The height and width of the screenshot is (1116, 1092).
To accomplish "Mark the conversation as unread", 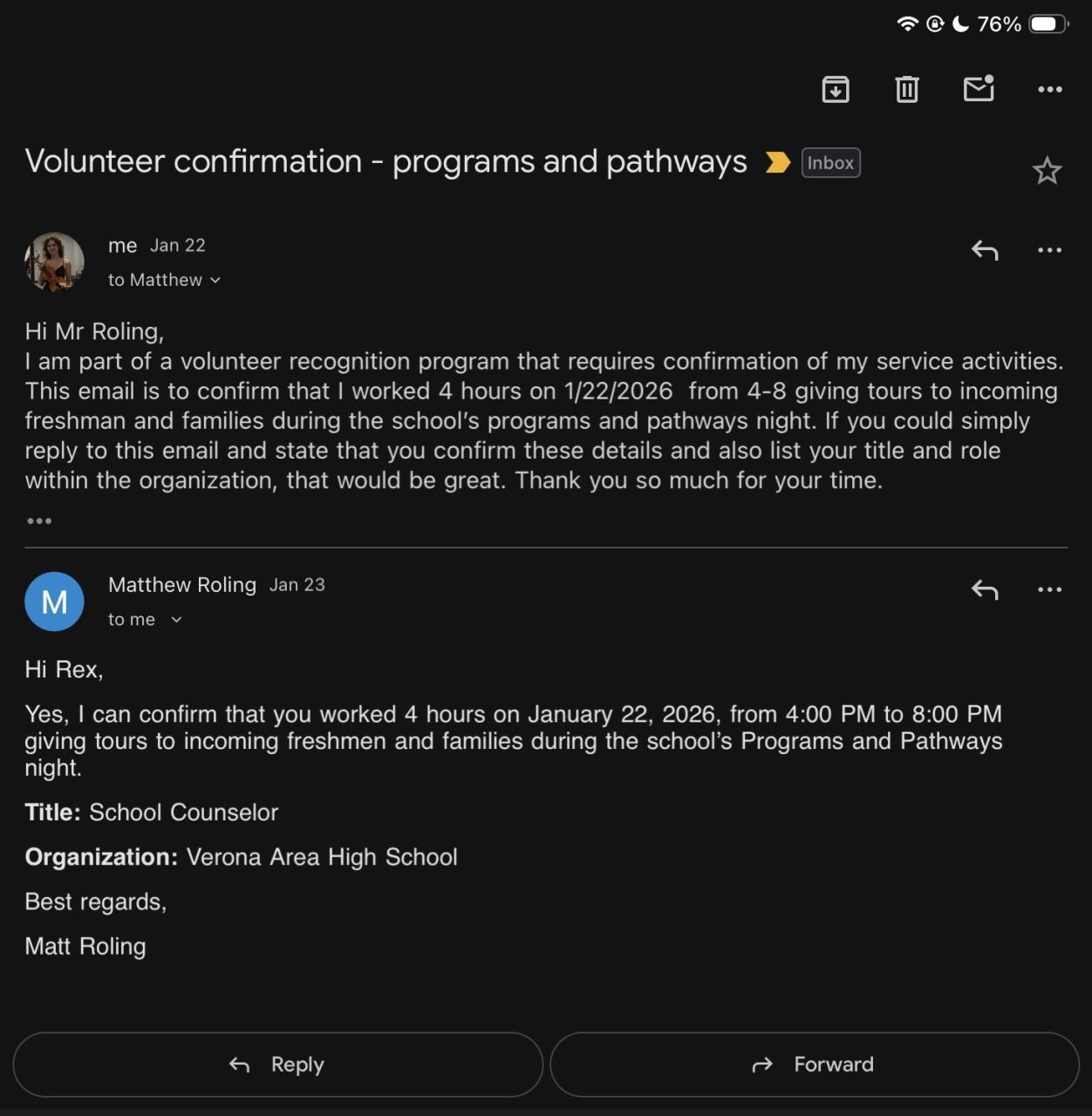I will [x=979, y=89].
